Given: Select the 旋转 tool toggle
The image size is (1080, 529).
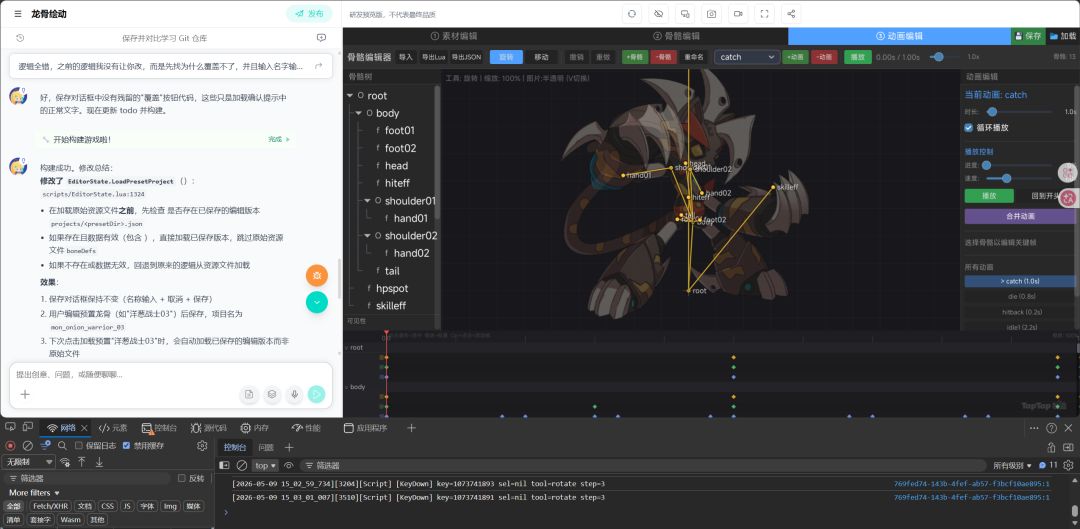Looking at the screenshot, I should tap(506, 57).
